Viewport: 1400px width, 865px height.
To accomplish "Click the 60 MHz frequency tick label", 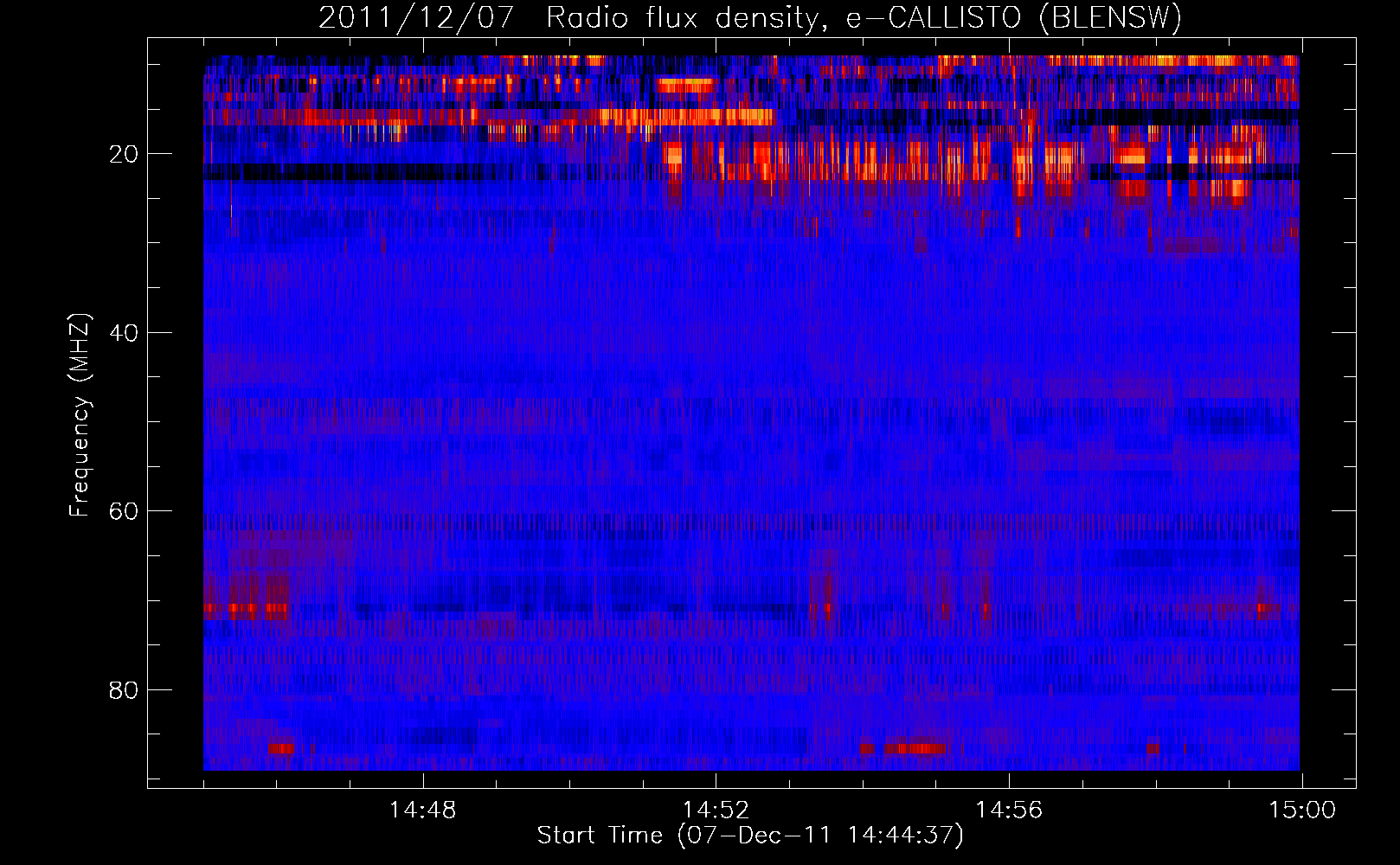I will 124,511.
